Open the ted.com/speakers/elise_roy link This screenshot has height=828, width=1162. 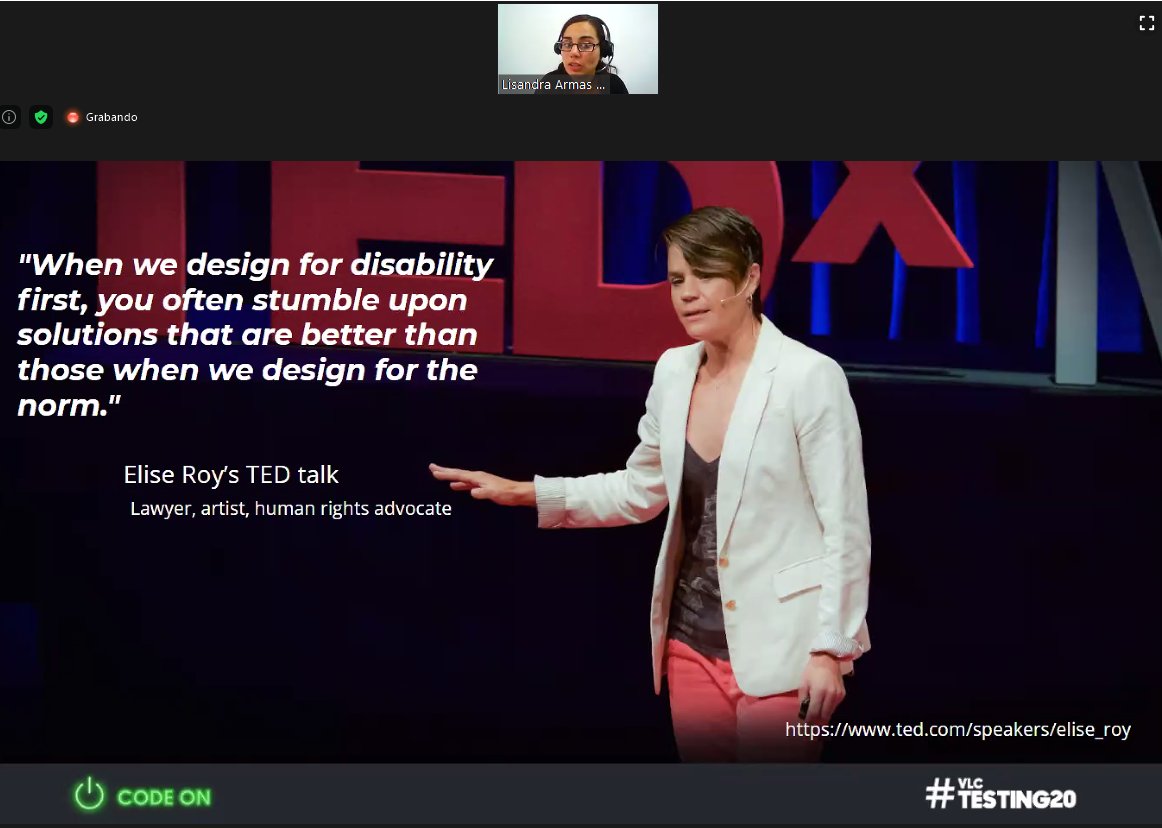pyautogui.click(x=957, y=729)
